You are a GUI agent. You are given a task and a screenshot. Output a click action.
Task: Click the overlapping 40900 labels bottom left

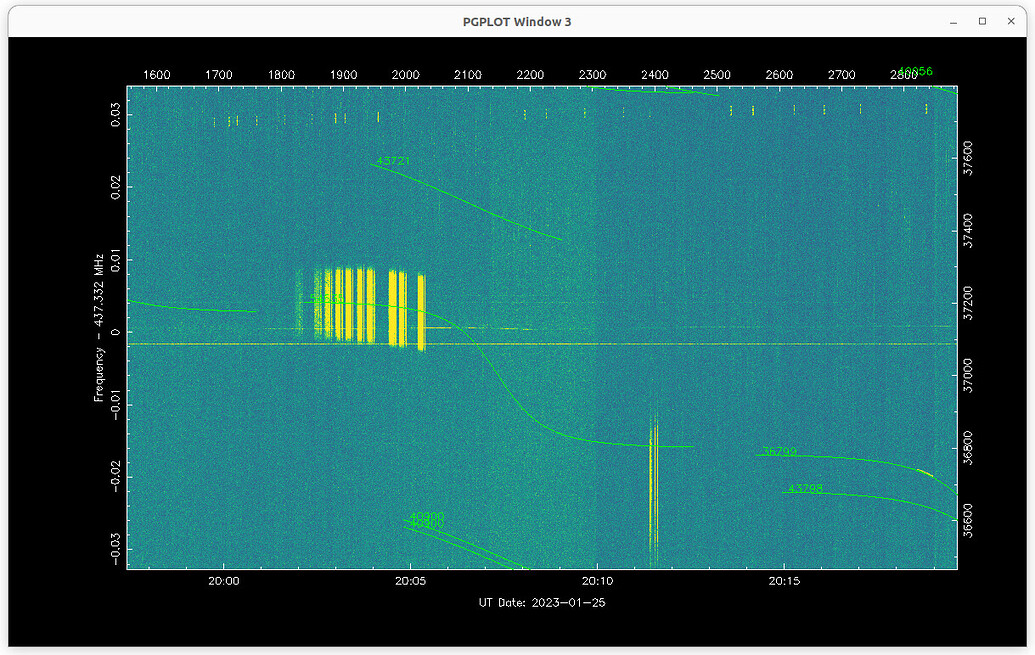[425, 519]
